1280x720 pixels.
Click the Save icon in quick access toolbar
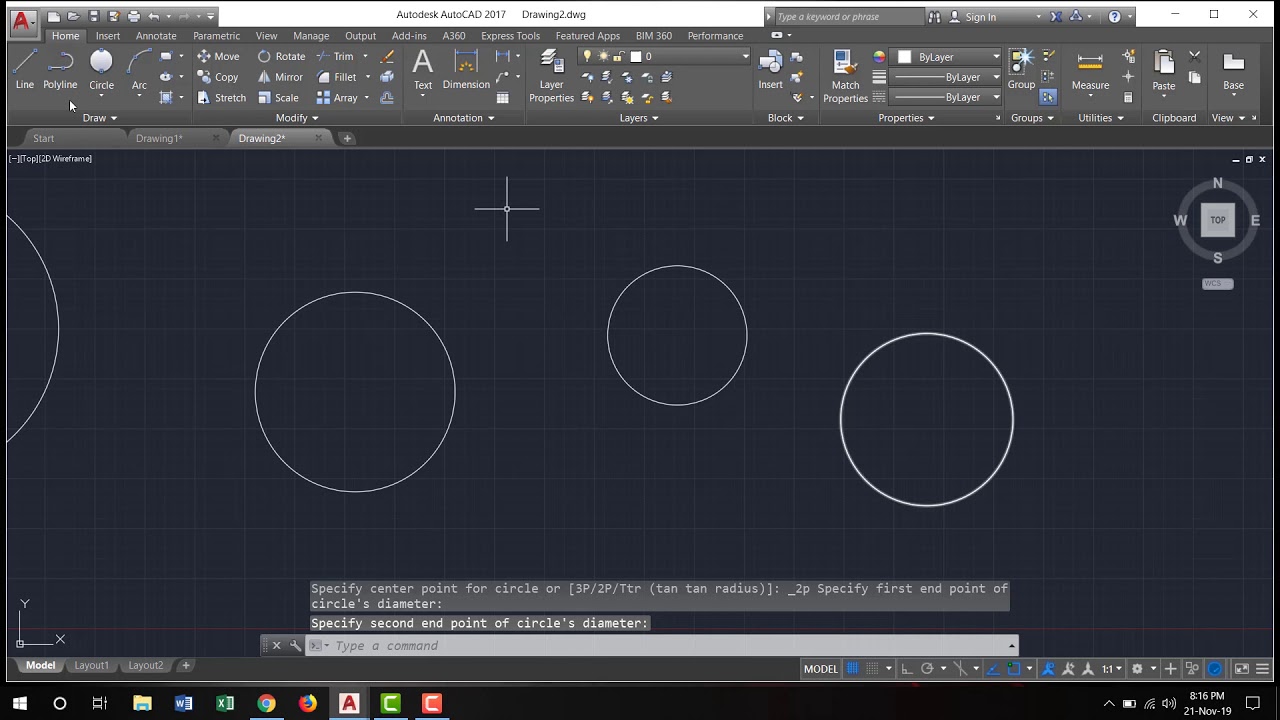pos(93,16)
